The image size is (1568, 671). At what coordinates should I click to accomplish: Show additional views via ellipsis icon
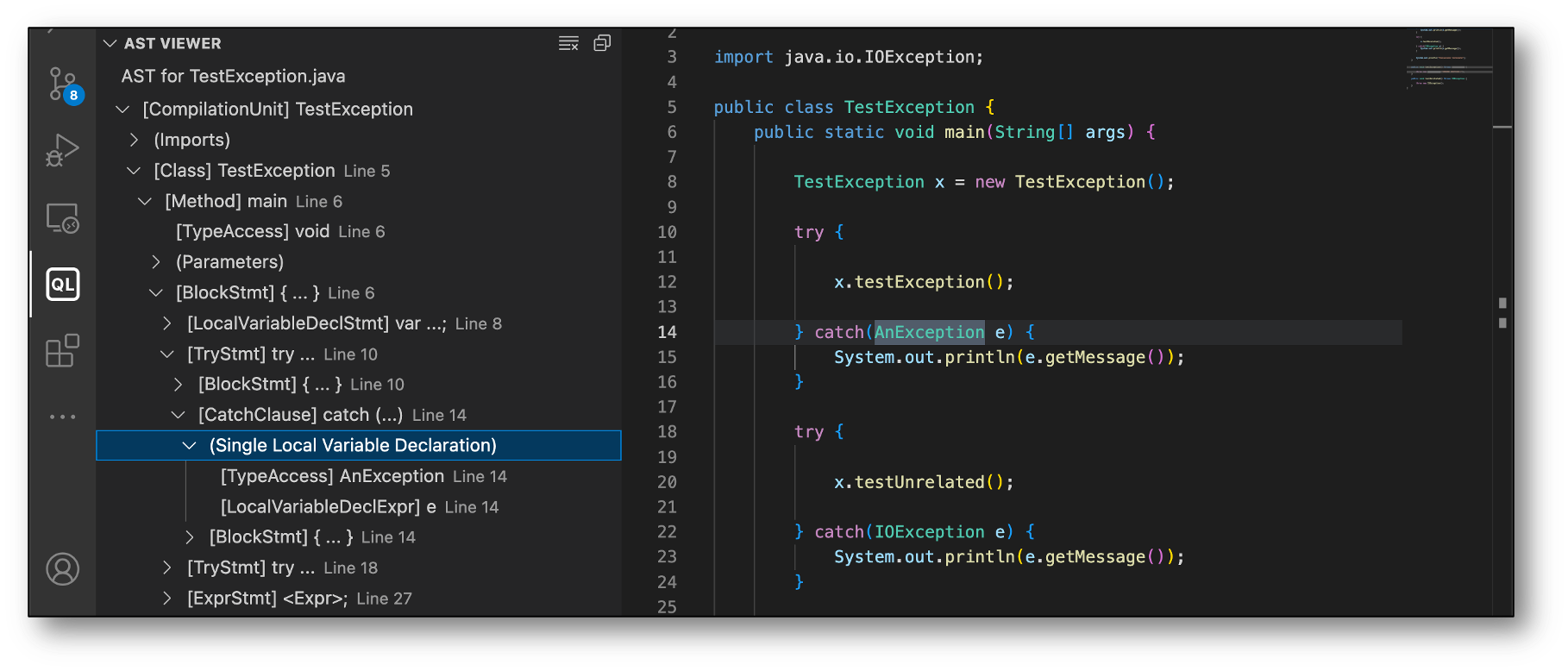[63, 417]
